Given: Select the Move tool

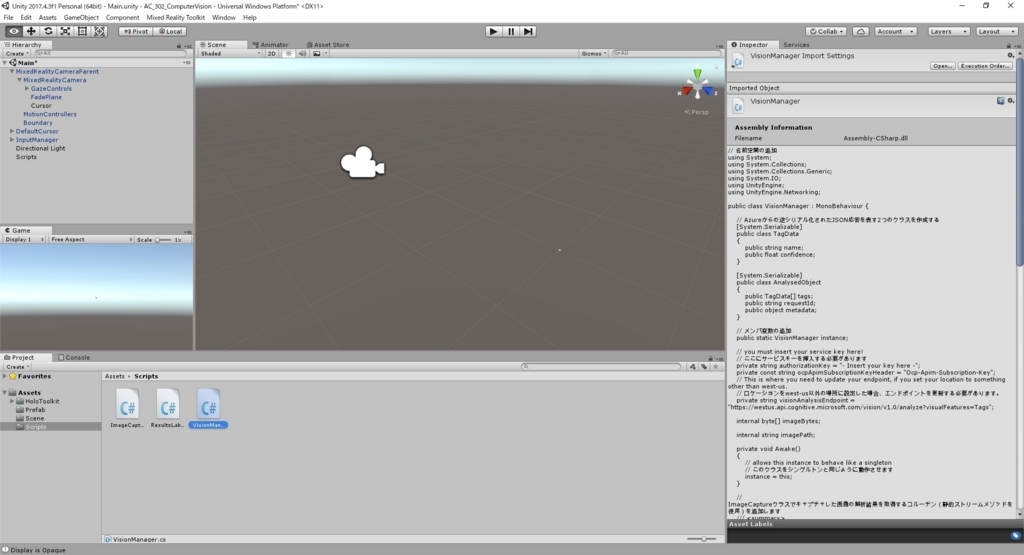Looking at the screenshot, I should pos(31,31).
